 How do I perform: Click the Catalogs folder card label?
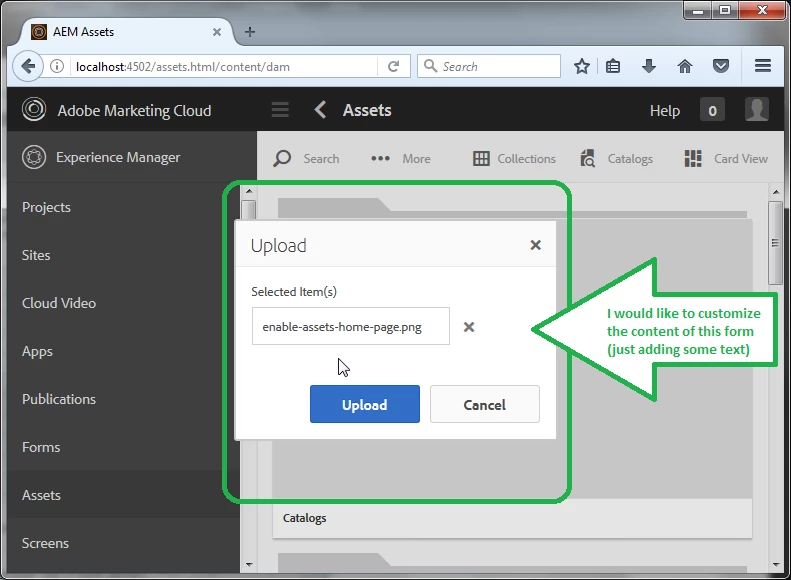(x=305, y=518)
